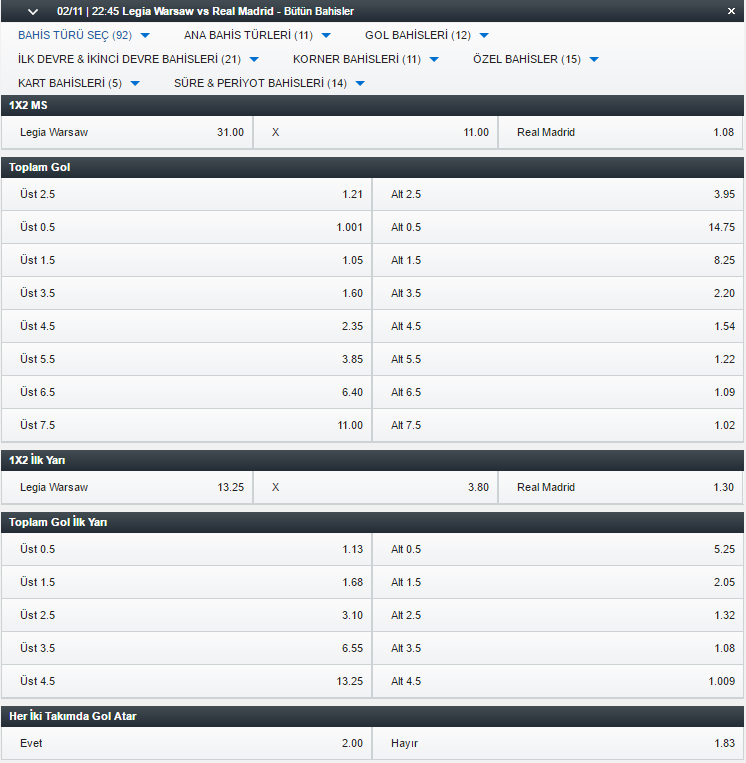Screen dimensions: 746x763
Task: Expand GOL BAHİSLERİ (12) filter
Action: 427,36
